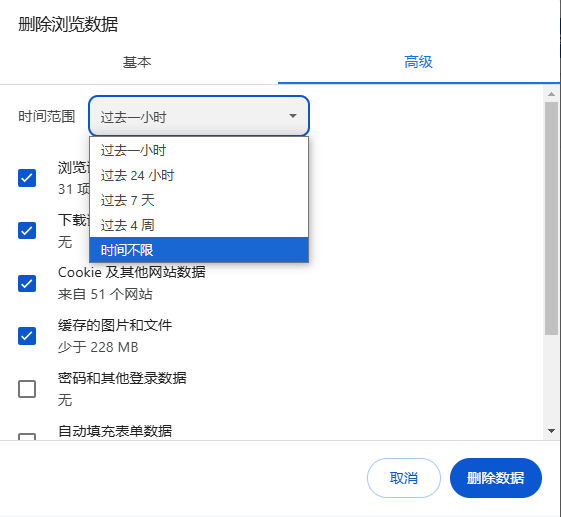Open the 时间范围 dropdown
The height and width of the screenshot is (517, 561).
tap(199, 116)
